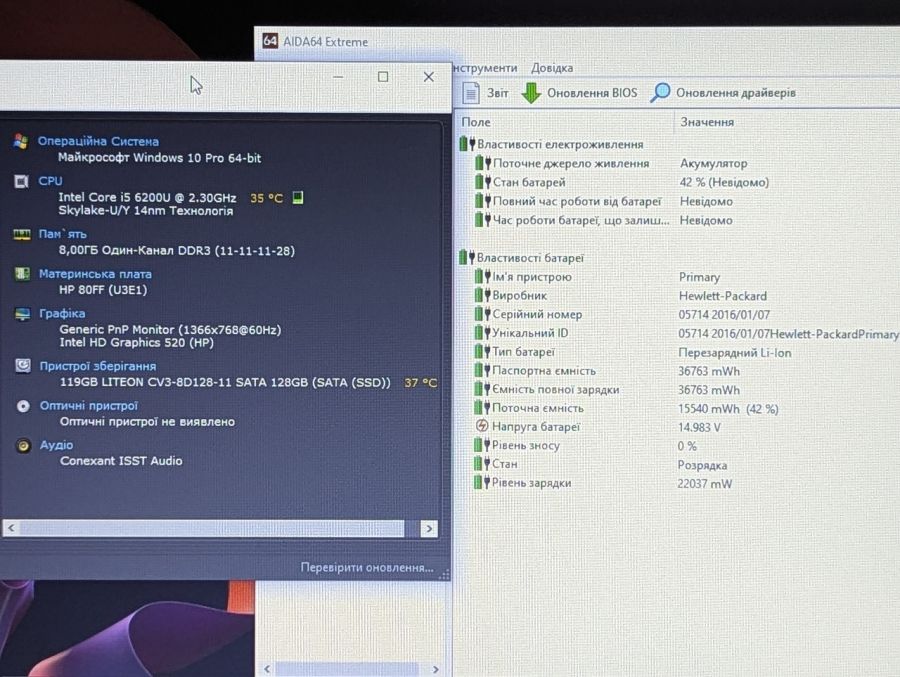Click the Hewlett-Packard value cell
Viewport: 900px width, 677px height.
point(723,296)
